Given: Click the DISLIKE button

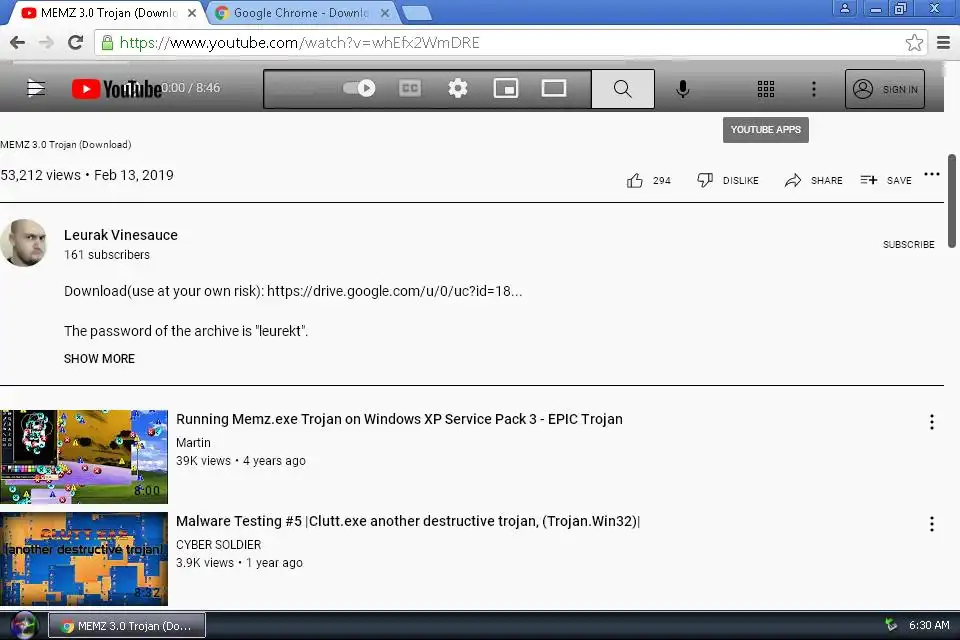Looking at the screenshot, I should click(x=727, y=180).
